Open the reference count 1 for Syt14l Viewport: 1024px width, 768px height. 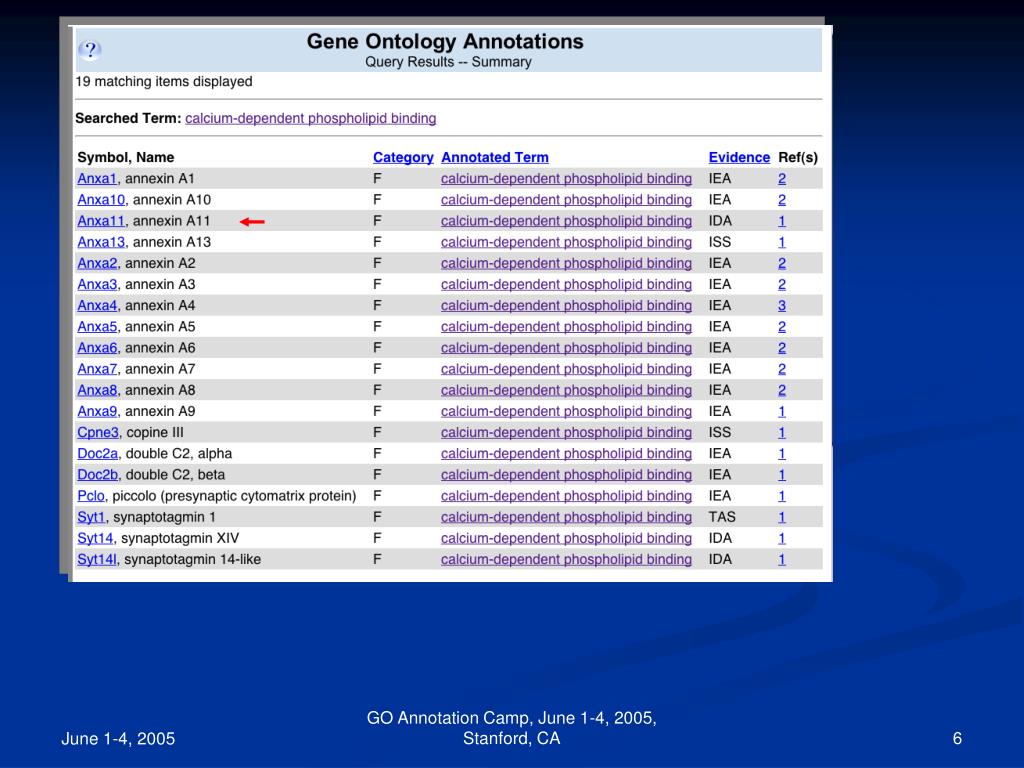pos(782,559)
